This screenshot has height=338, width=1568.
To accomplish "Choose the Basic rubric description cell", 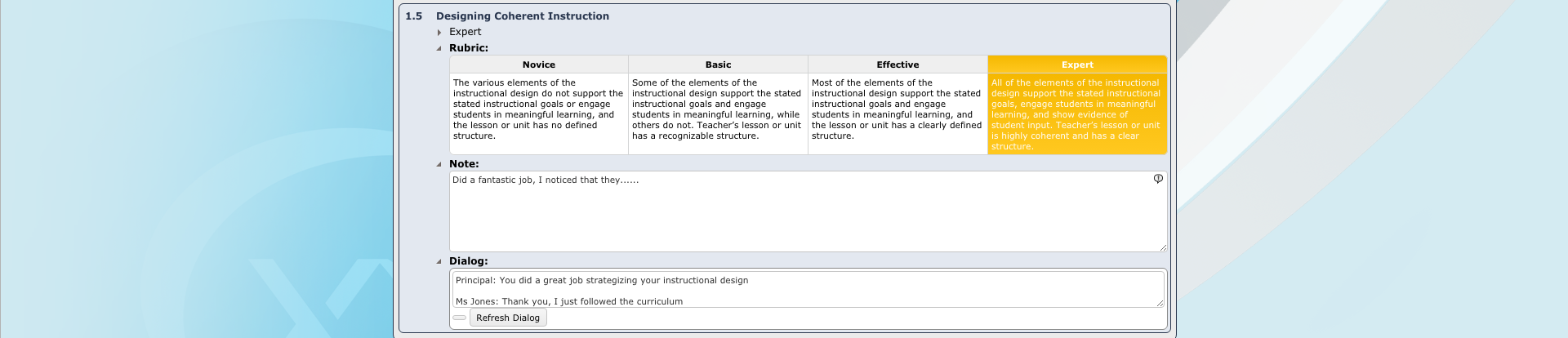I will click(x=719, y=114).
